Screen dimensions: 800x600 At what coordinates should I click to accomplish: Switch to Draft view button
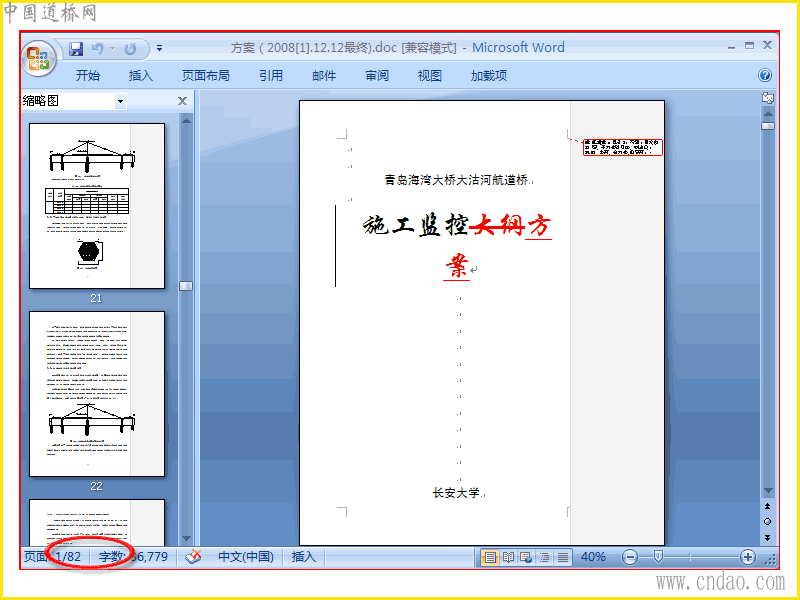[x=563, y=557]
